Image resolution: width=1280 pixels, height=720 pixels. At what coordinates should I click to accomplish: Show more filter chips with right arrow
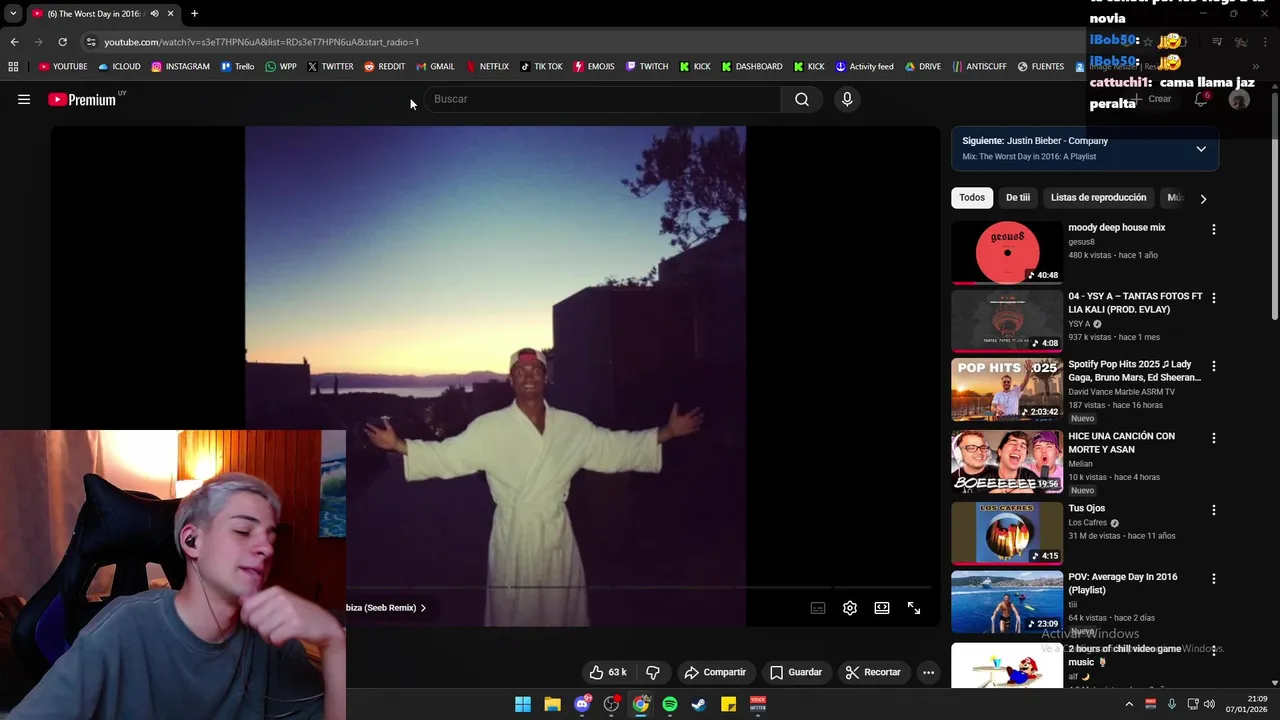(1203, 198)
